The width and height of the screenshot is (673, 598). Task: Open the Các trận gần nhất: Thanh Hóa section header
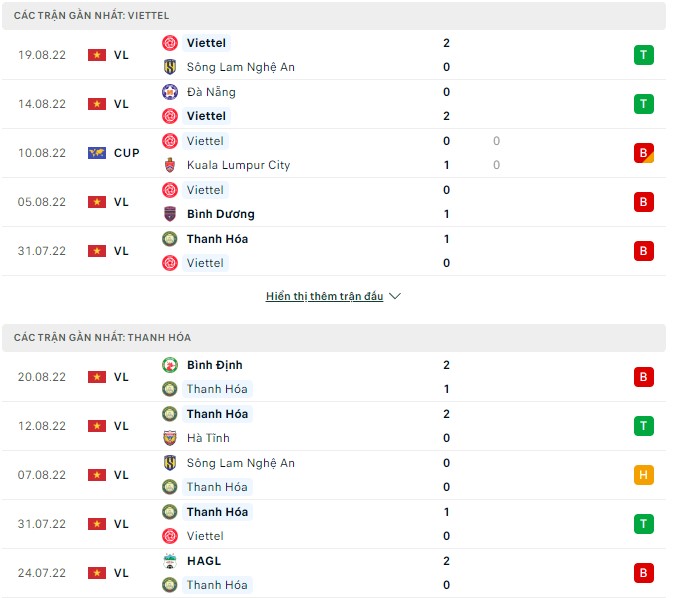(x=102, y=337)
